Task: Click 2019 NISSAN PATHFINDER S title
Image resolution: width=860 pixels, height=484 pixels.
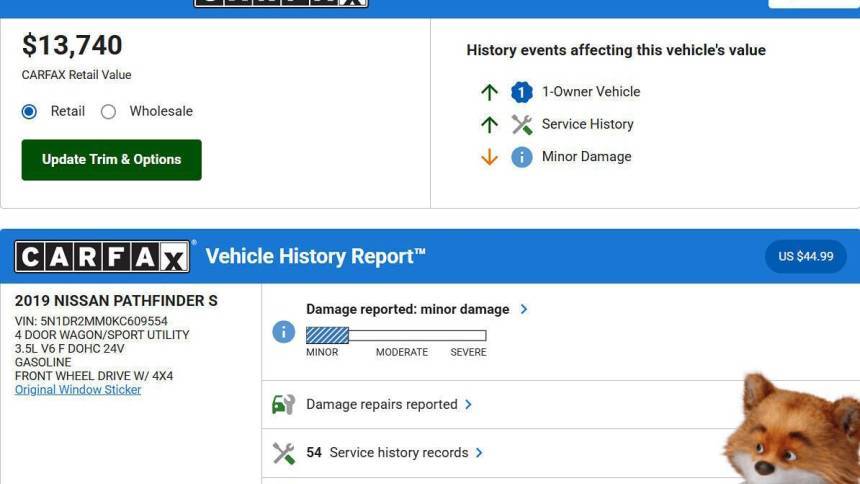Action: pos(116,301)
